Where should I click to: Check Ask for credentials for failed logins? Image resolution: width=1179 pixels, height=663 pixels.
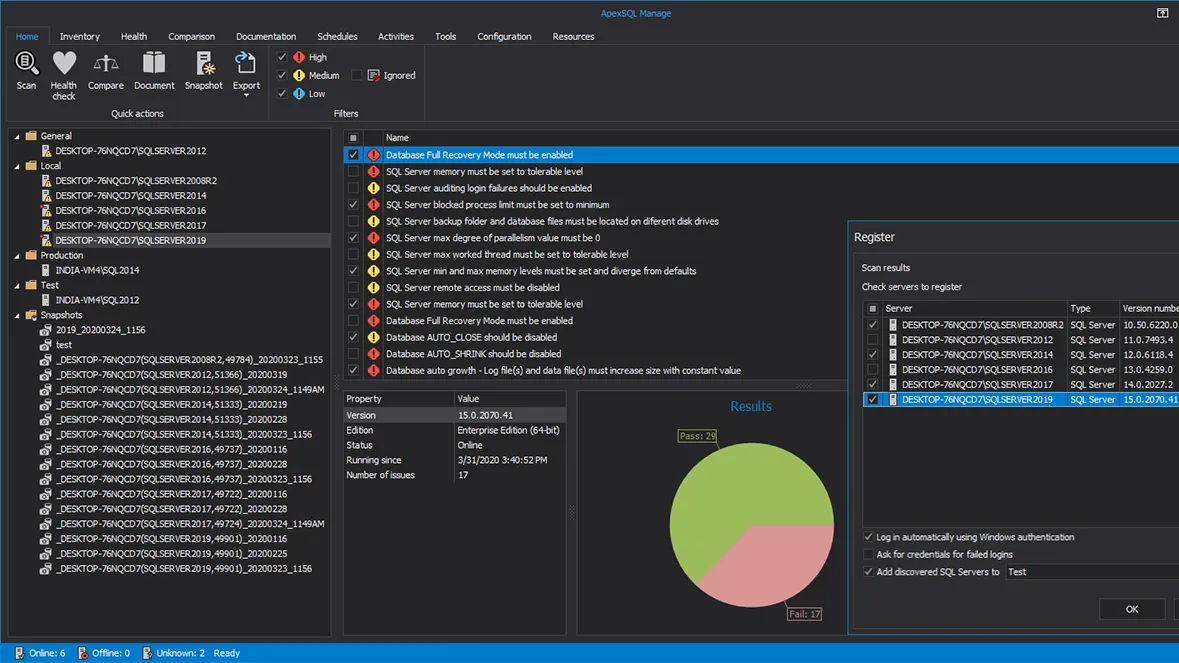tap(868, 554)
